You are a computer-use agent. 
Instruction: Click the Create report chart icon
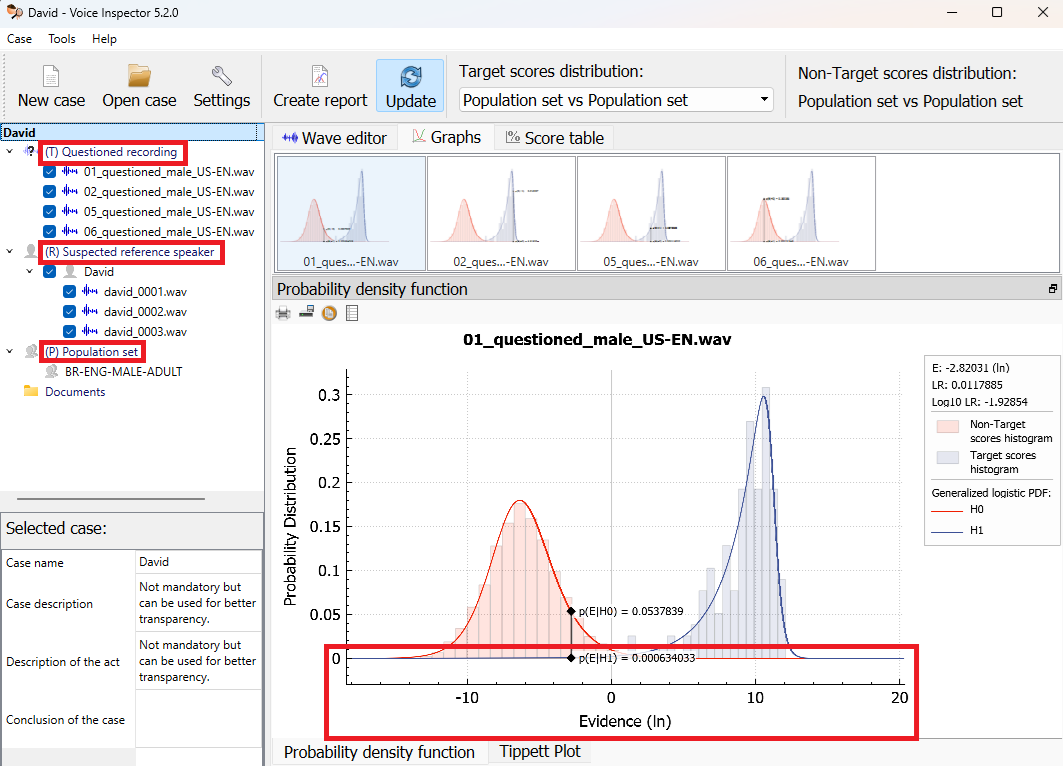tap(320, 76)
